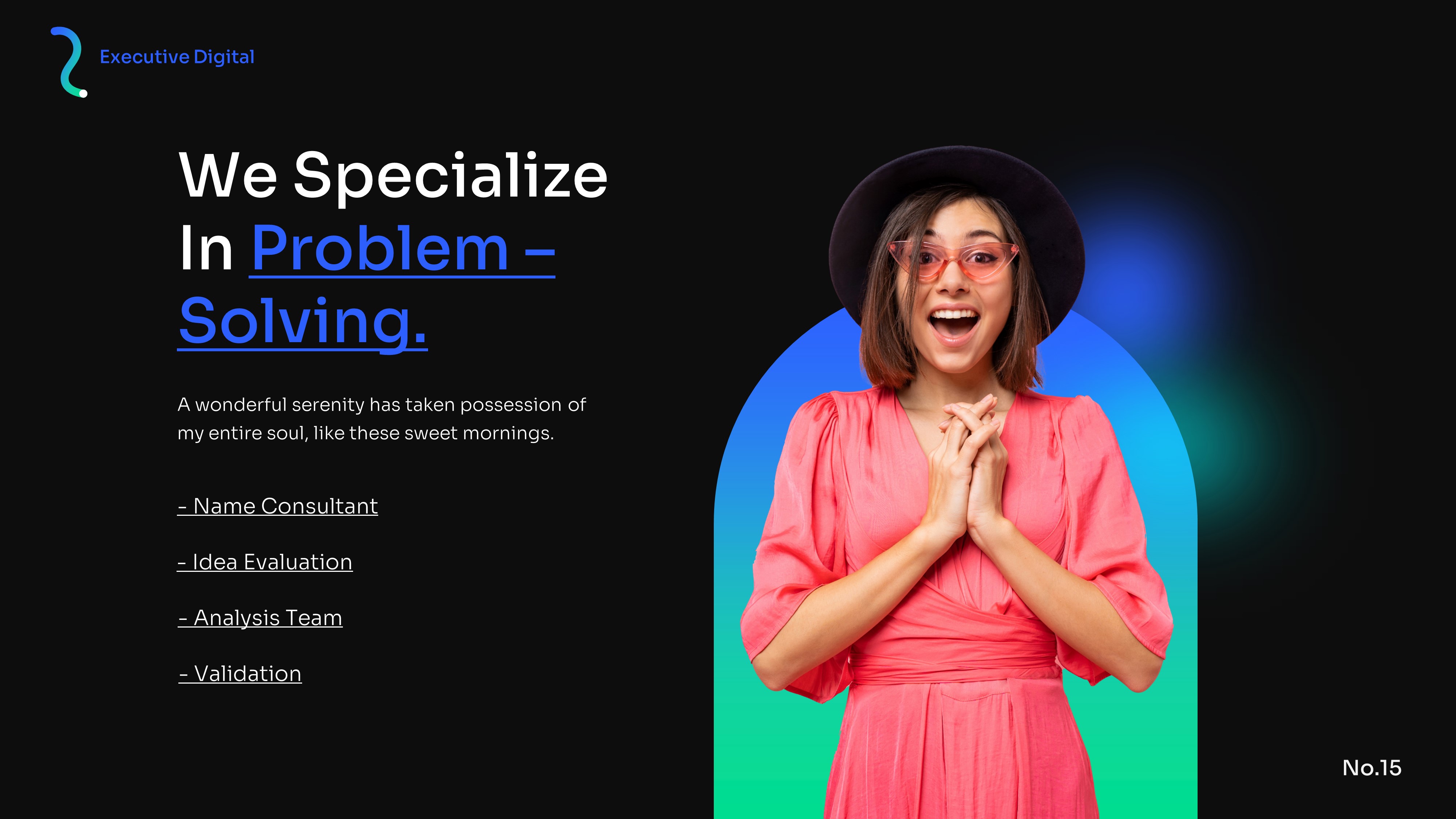Click the Validation link
This screenshot has width=1456, height=819.
point(240,674)
